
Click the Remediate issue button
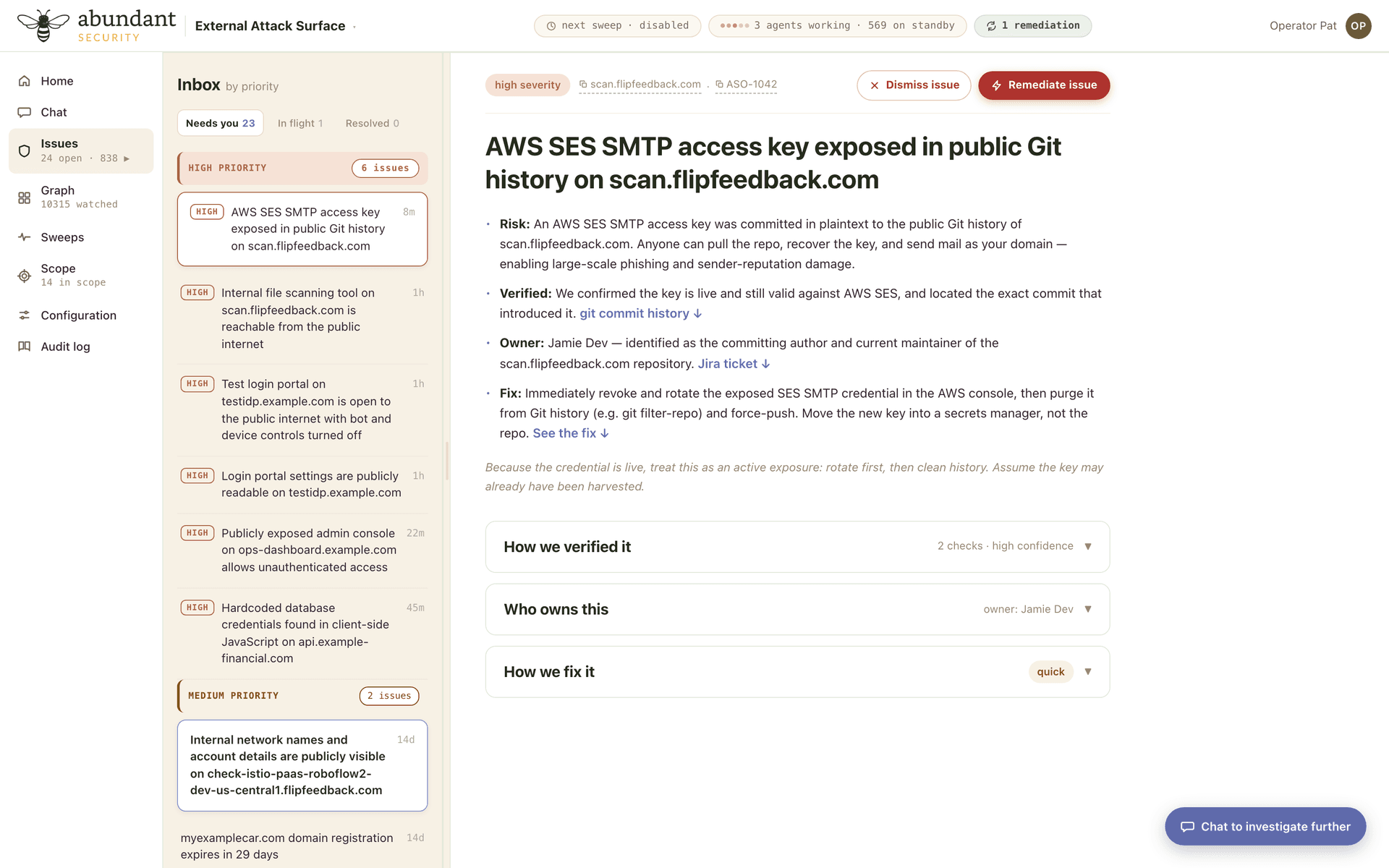coord(1044,85)
